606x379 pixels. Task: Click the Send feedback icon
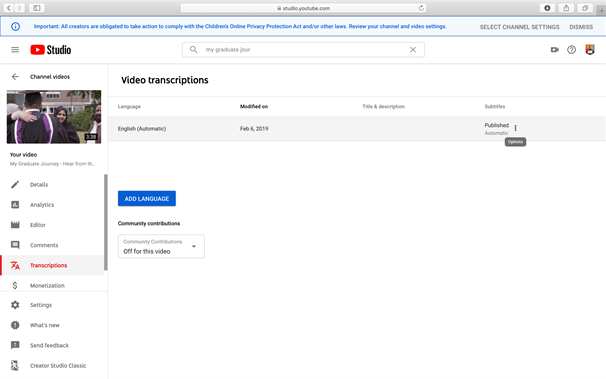coord(15,345)
